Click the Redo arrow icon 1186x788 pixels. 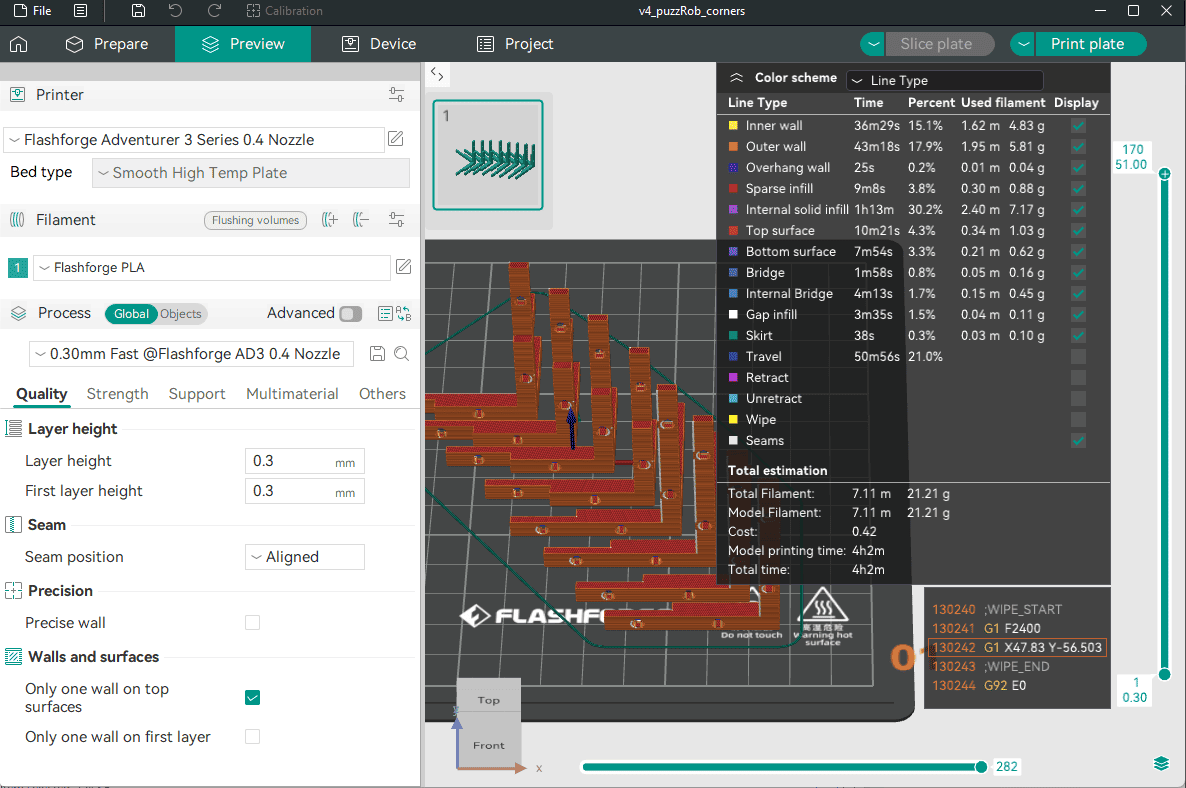(x=214, y=11)
